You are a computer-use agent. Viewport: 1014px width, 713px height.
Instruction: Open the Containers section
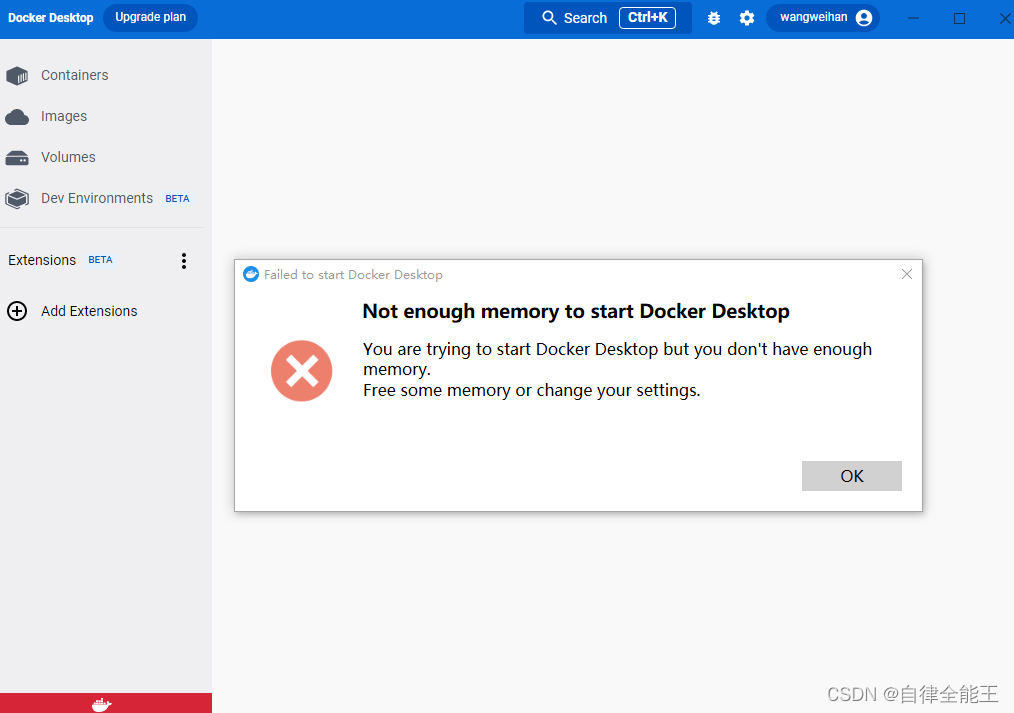tap(74, 75)
